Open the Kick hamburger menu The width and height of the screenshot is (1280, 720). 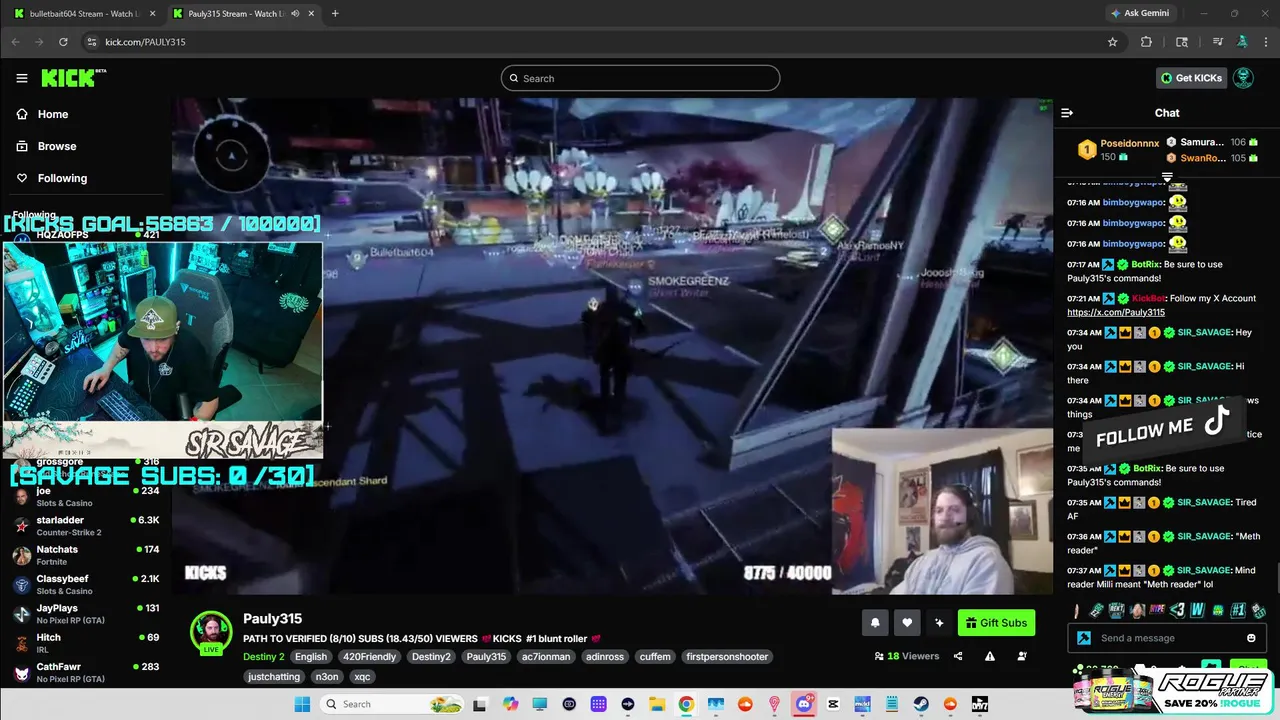pyautogui.click(x=22, y=78)
